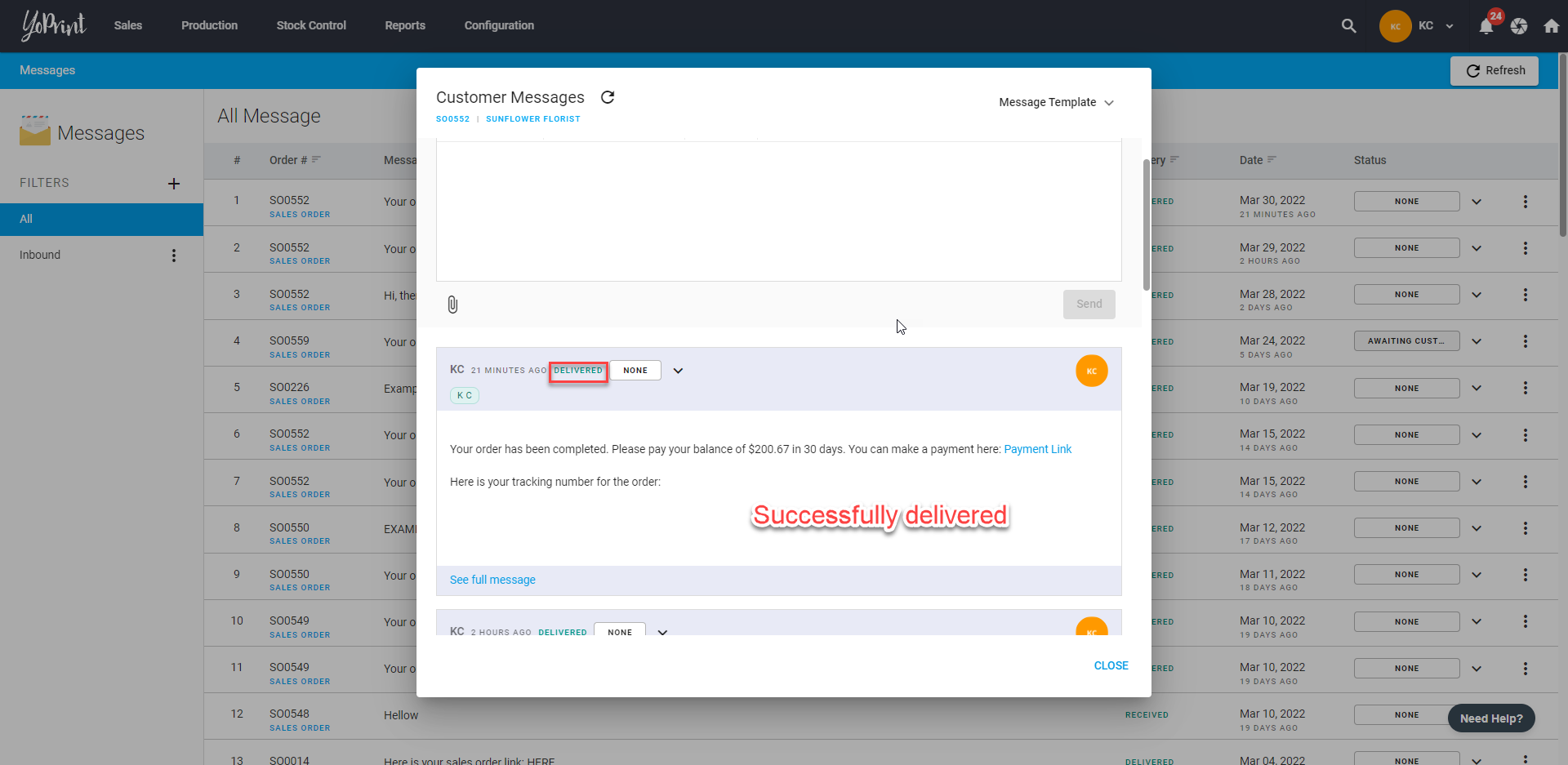The image size is (1568, 765).
Task: Open row options for Mar 19, 2022 message
Action: pyautogui.click(x=1525, y=389)
